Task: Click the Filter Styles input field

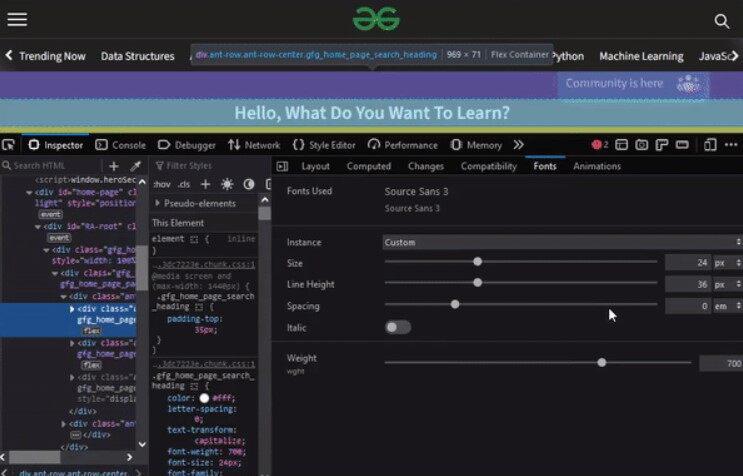Action: [x=208, y=166]
